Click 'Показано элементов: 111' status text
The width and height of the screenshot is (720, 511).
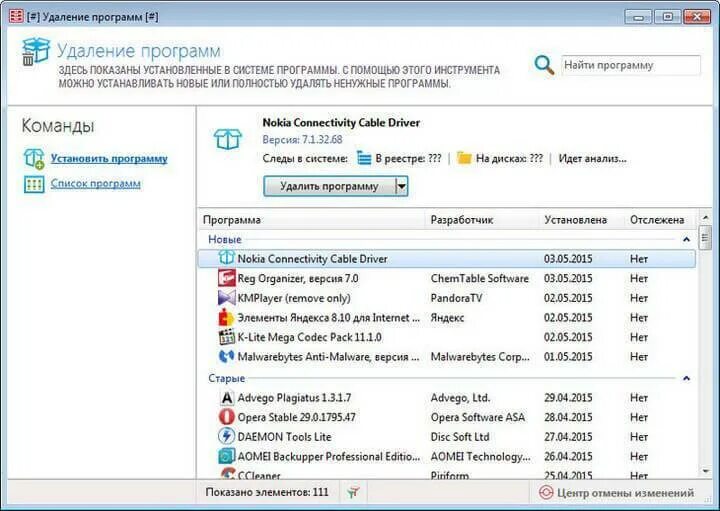pyautogui.click(x=267, y=493)
